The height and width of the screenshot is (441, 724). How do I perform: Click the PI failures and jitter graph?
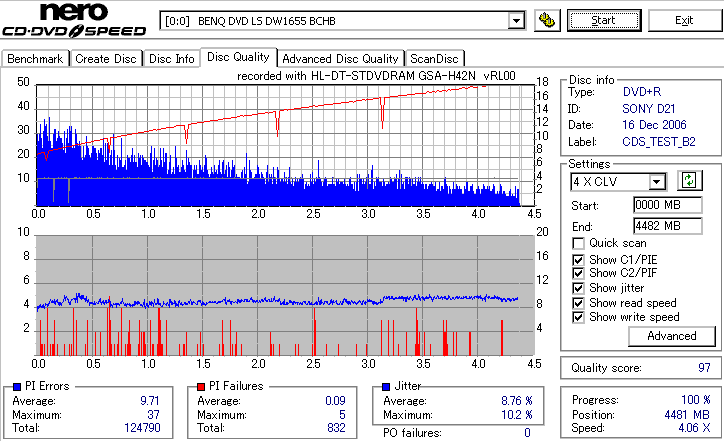click(285, 296)
